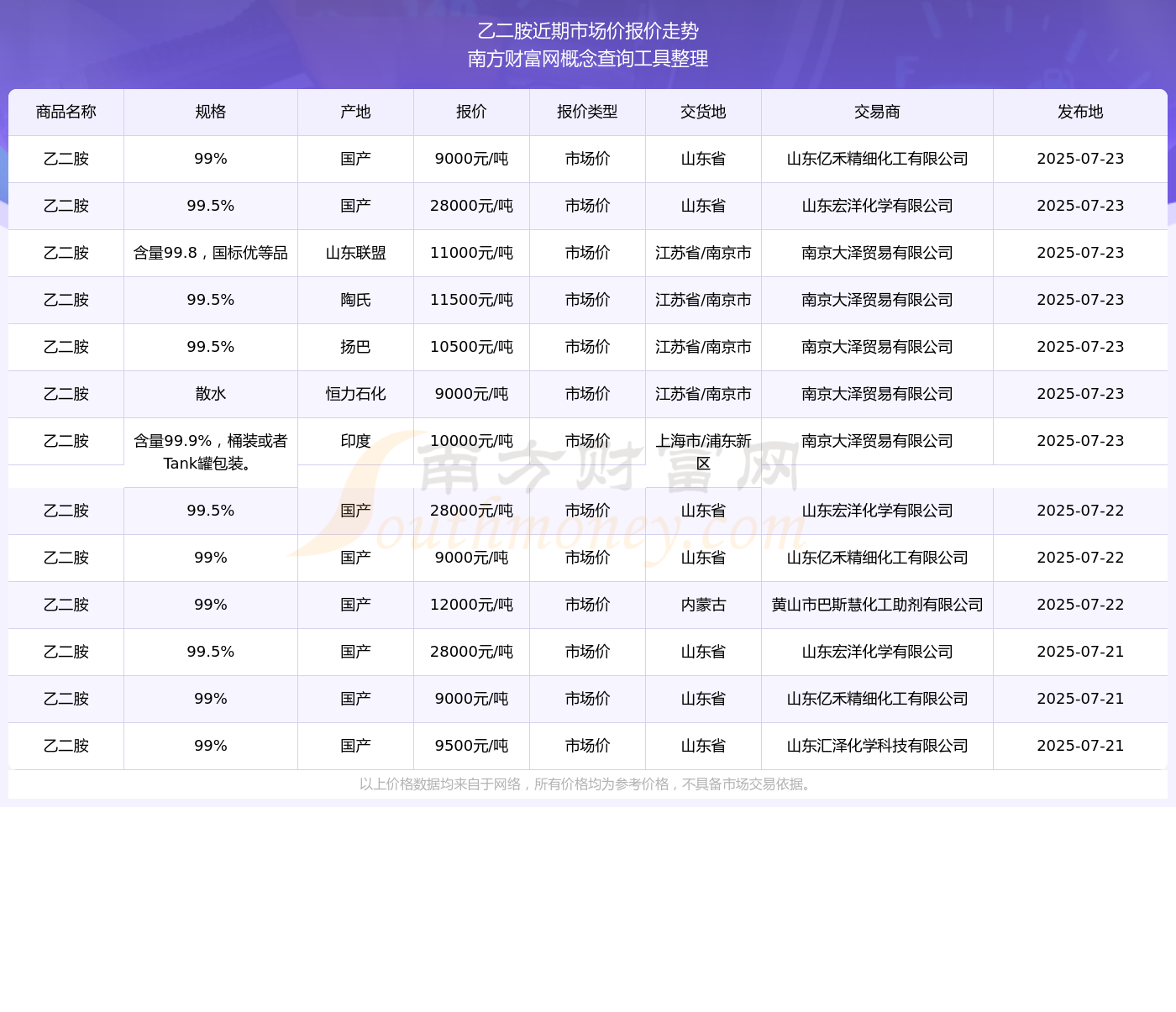Select the subtitle 南方财富网概念查询工具整理

click(588, 59)
